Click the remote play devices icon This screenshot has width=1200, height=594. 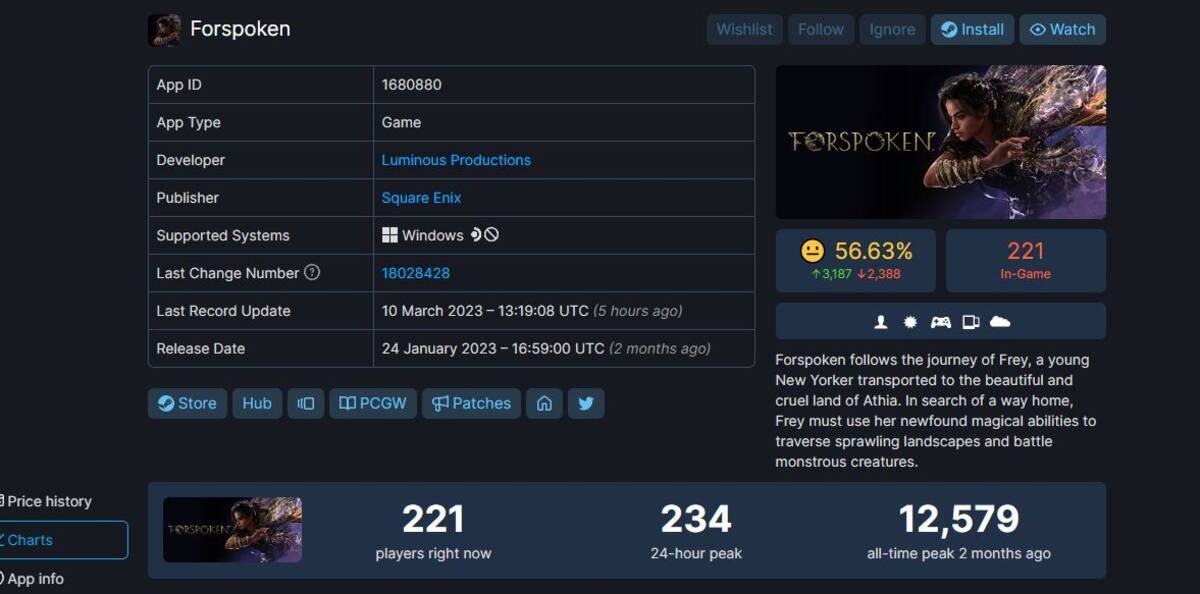970,322
